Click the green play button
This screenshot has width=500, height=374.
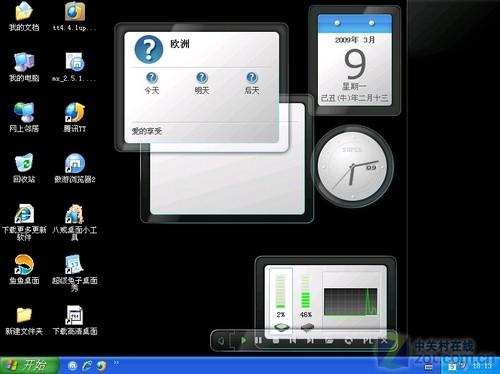[243, 340]
